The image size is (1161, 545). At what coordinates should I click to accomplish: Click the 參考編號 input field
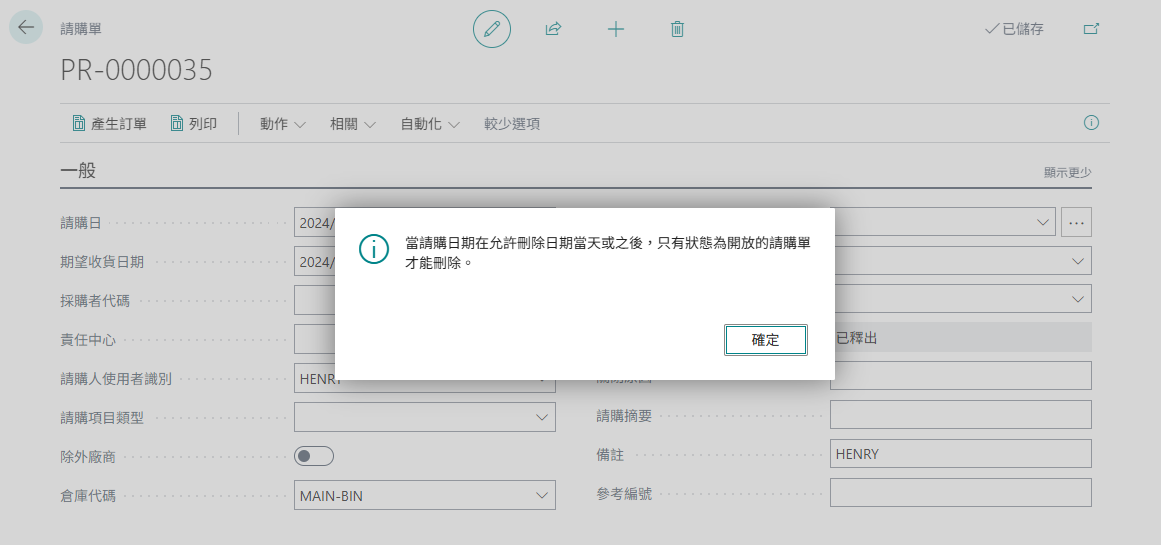click(960, 493)
